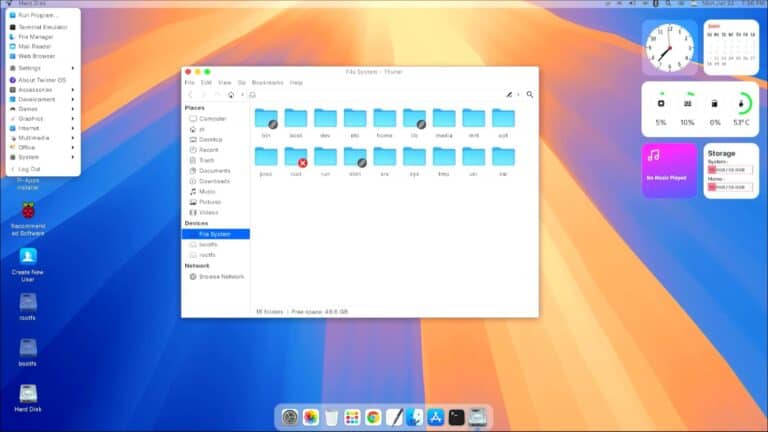
Task: Open the Hard Disk desktop icon
Action: (x=28, y=398)
